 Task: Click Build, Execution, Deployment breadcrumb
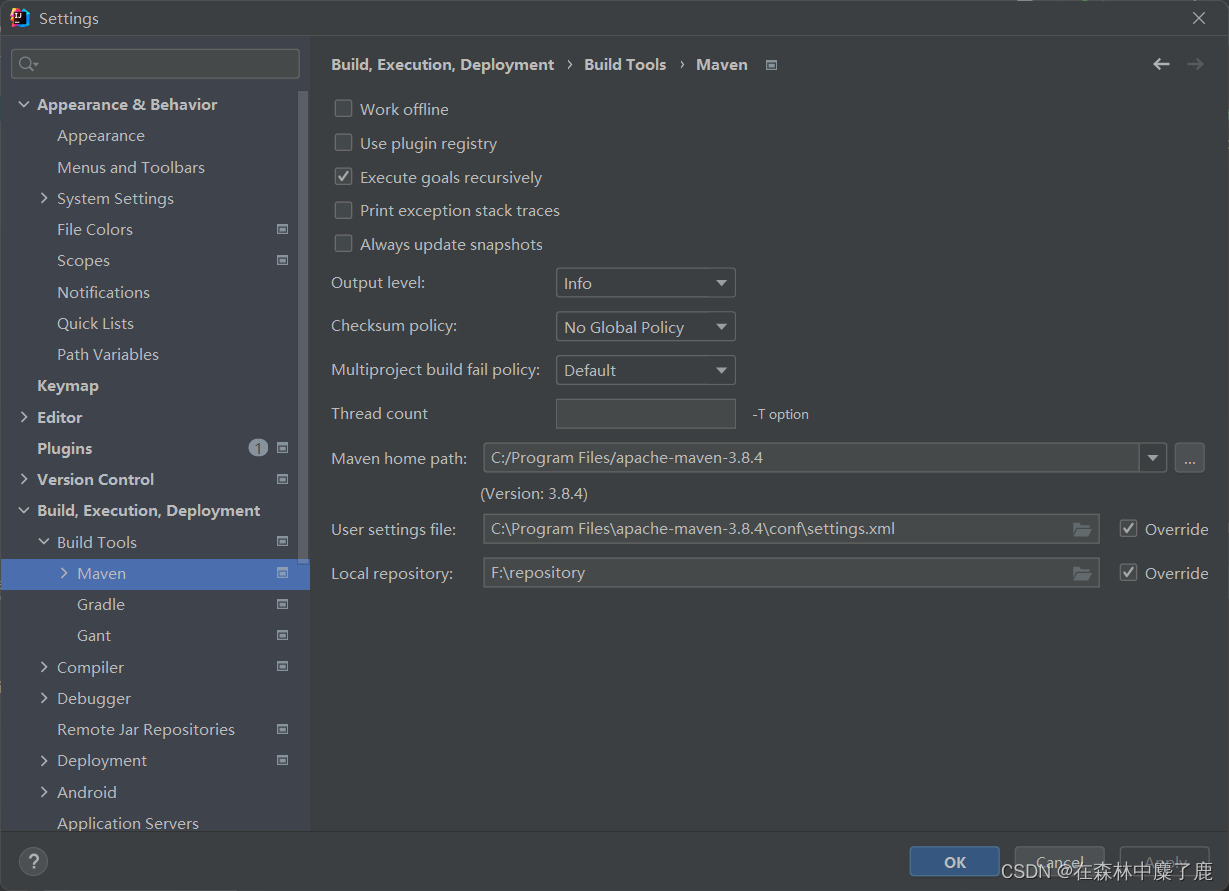point(442,64)
